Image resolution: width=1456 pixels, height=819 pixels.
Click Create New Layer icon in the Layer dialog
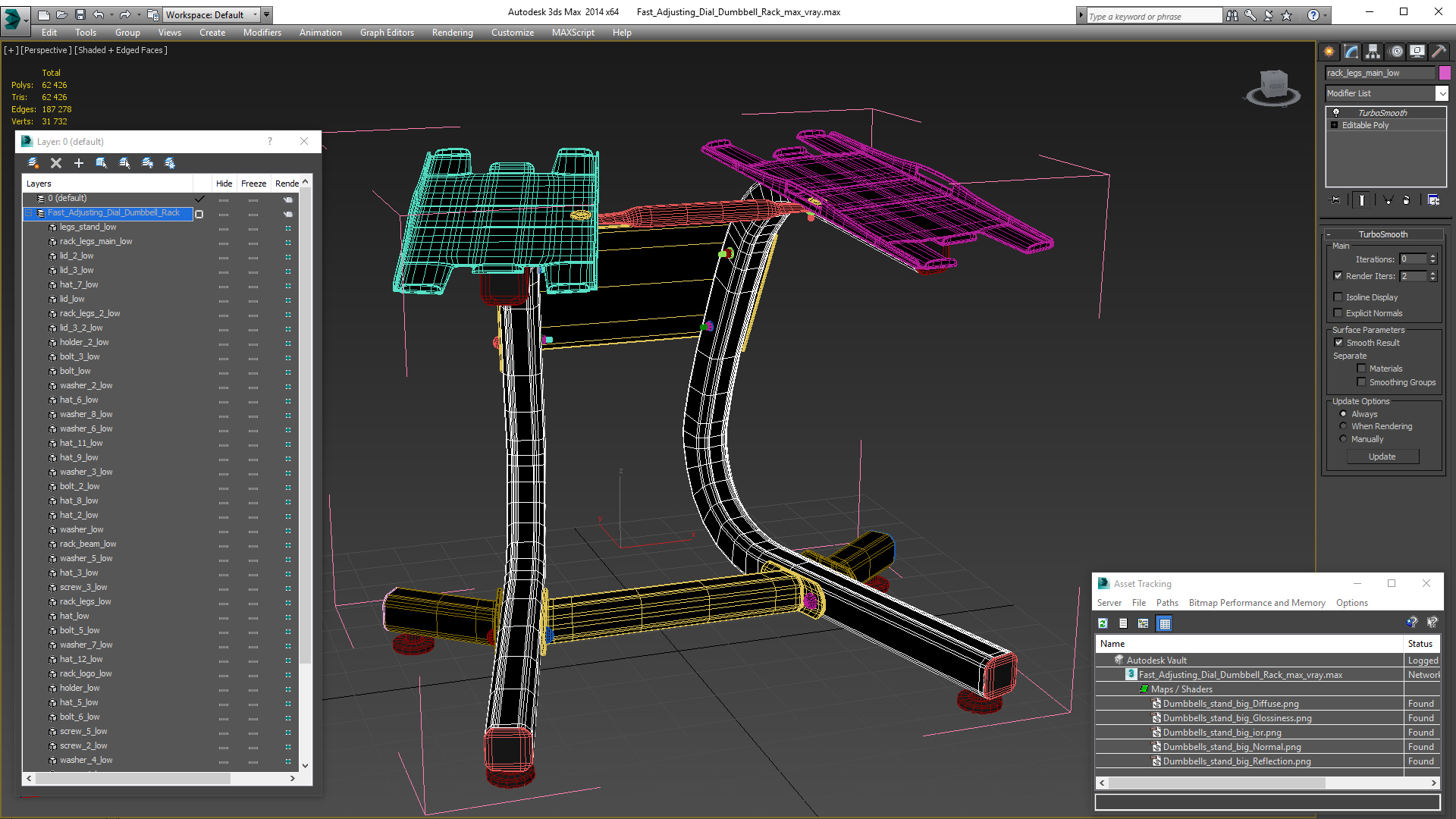pyautogui.click(x=33, y=163)
